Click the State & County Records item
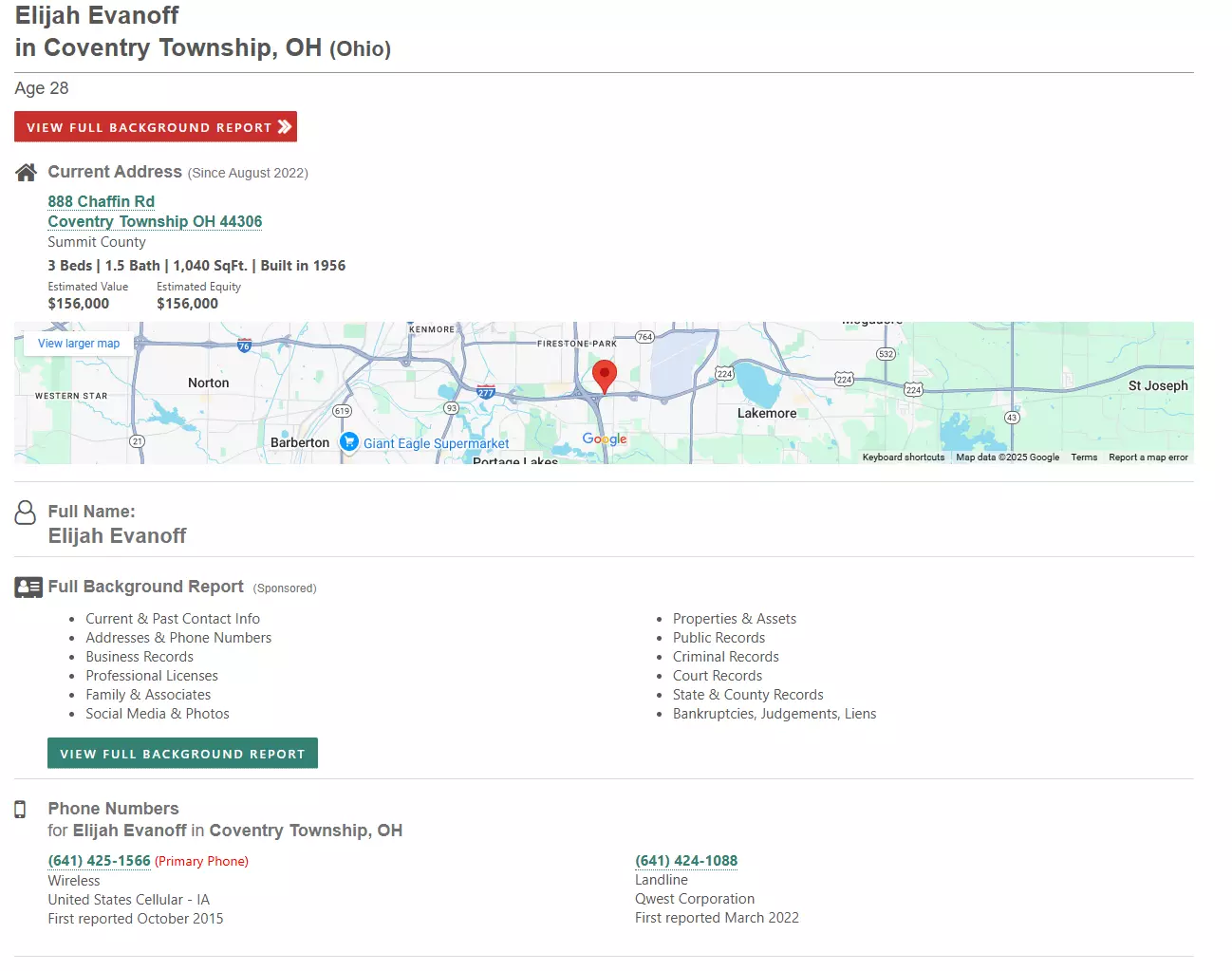Screen dimensions: 1232x971 click(748, 695)
